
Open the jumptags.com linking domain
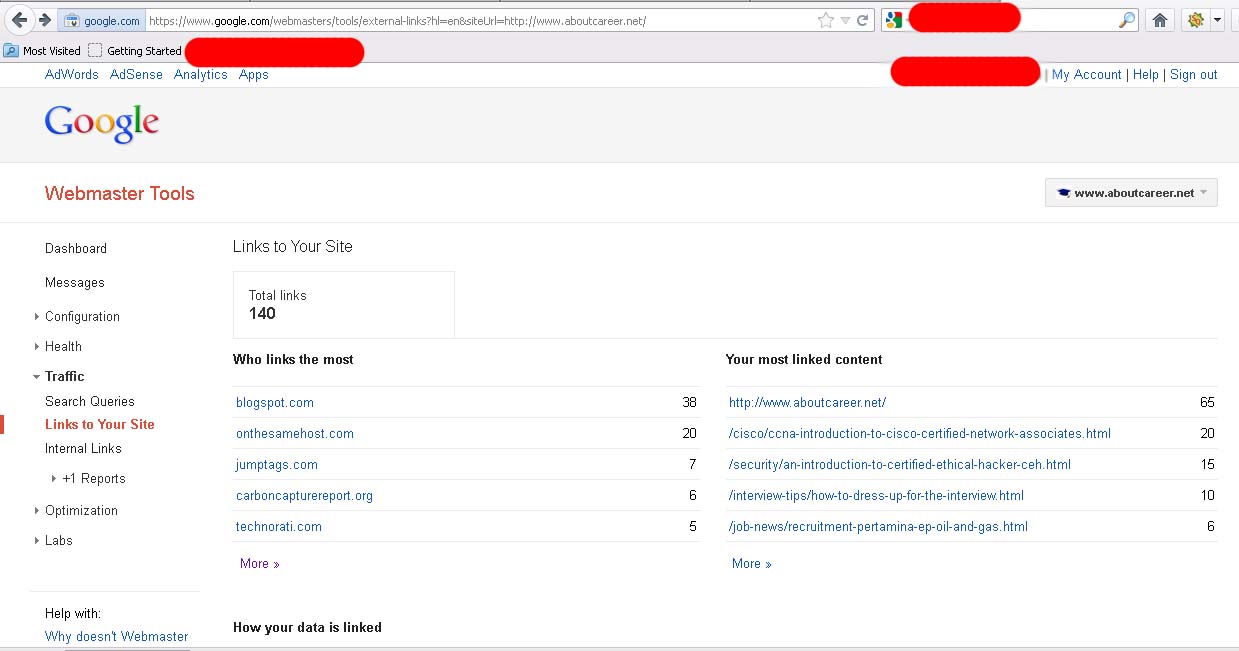tap(277, 465)
